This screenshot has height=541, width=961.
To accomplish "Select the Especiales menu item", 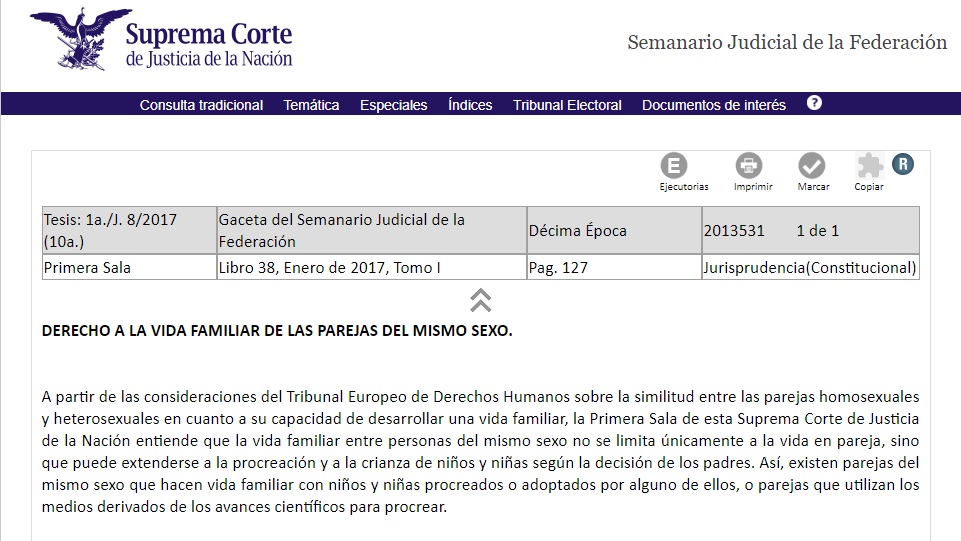I will click(x=393, y=105).
